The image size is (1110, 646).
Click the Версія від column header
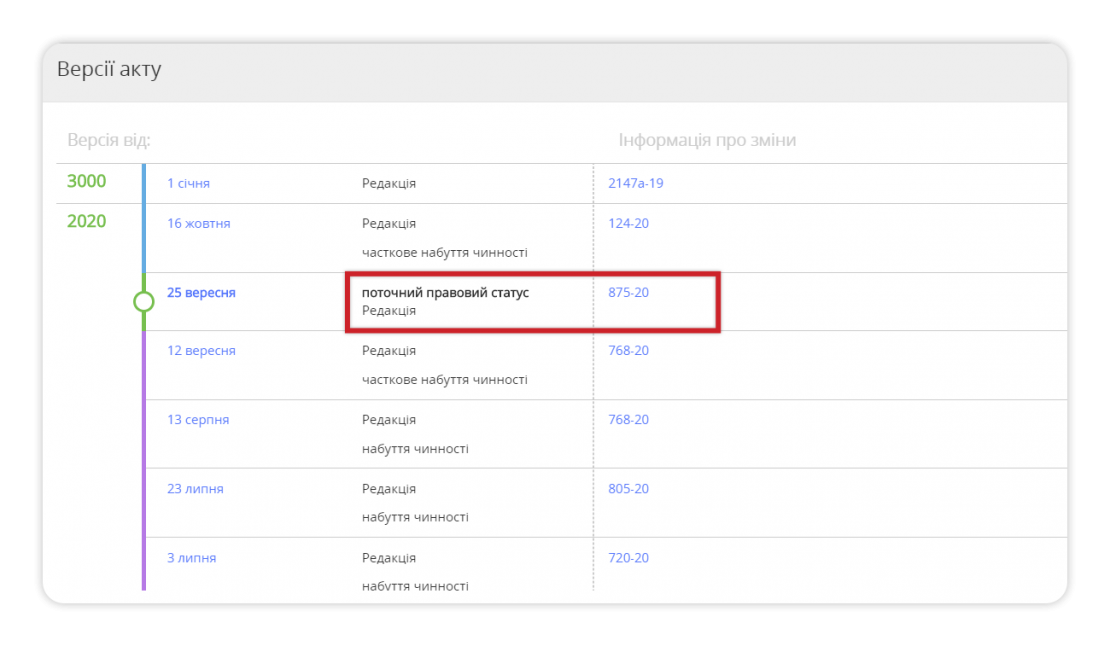click(x=104, y=140)
